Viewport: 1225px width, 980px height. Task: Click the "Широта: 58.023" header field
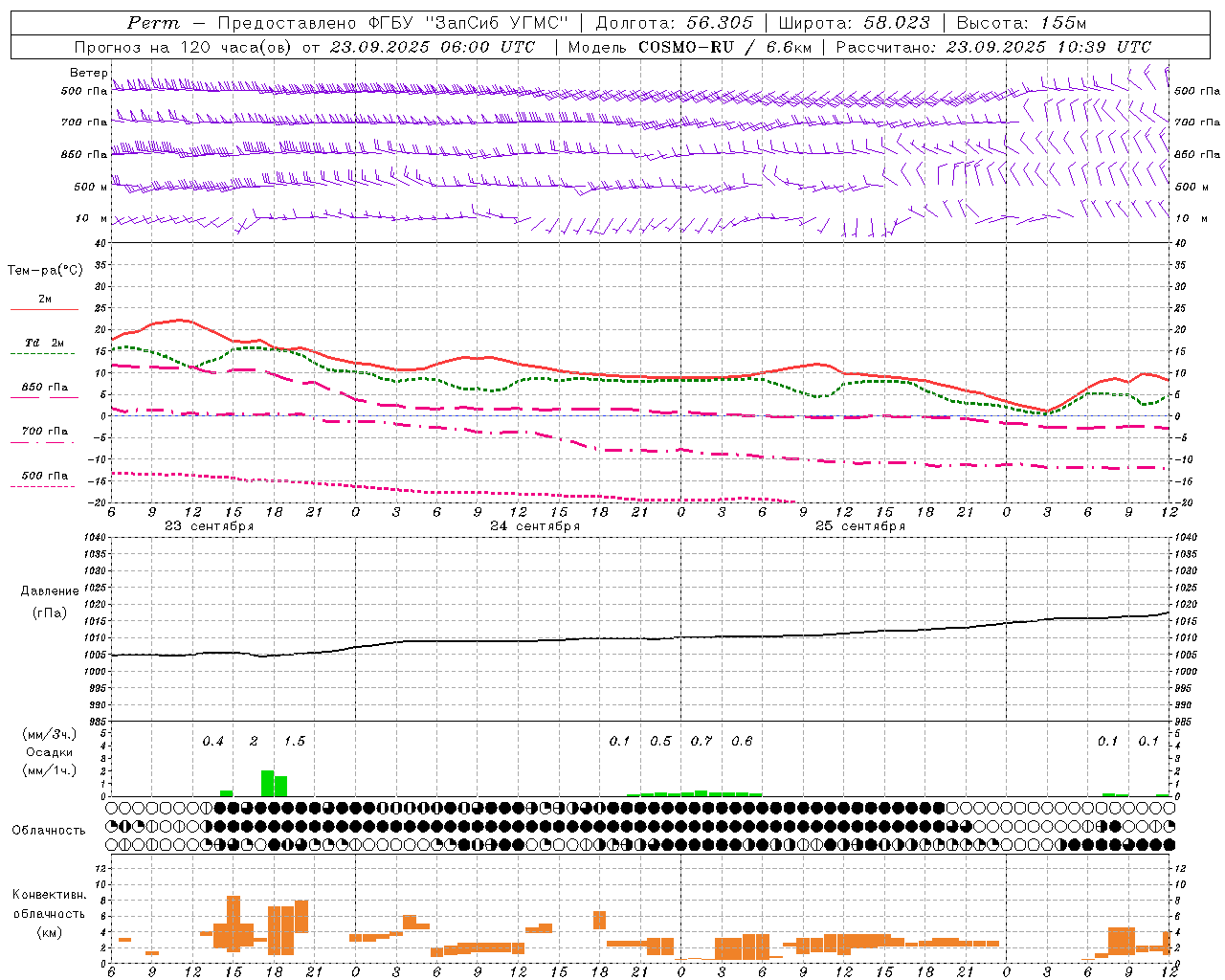855,23
